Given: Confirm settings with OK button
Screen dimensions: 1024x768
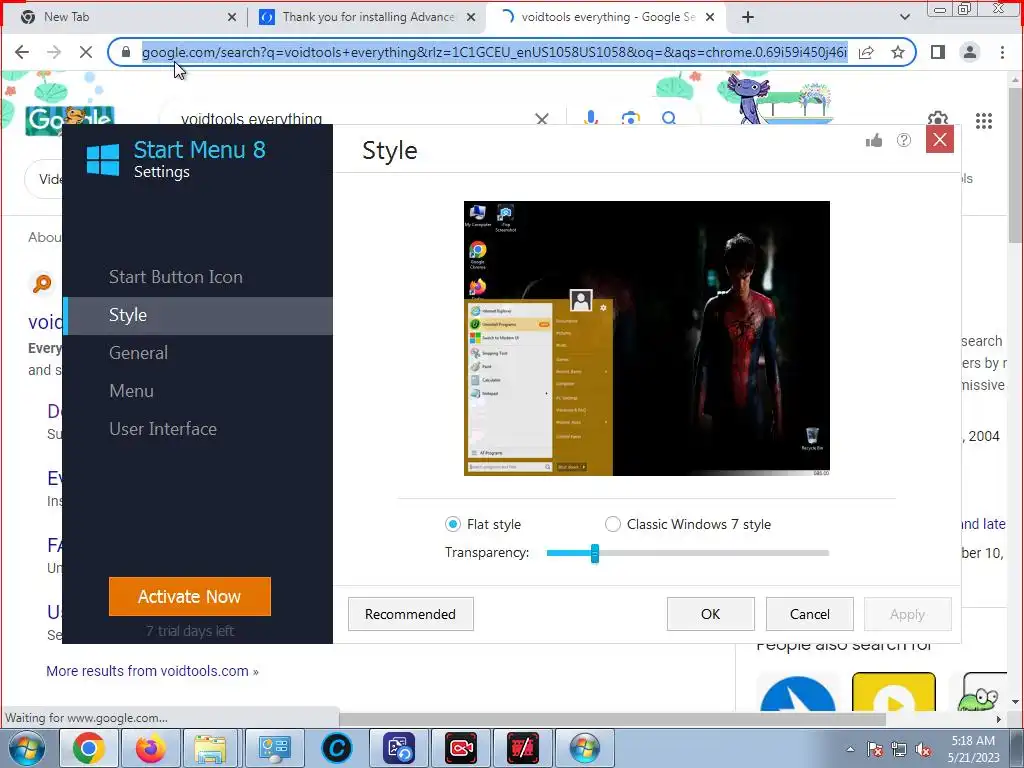Looking at the screenshot, I should tap(711, 614).
